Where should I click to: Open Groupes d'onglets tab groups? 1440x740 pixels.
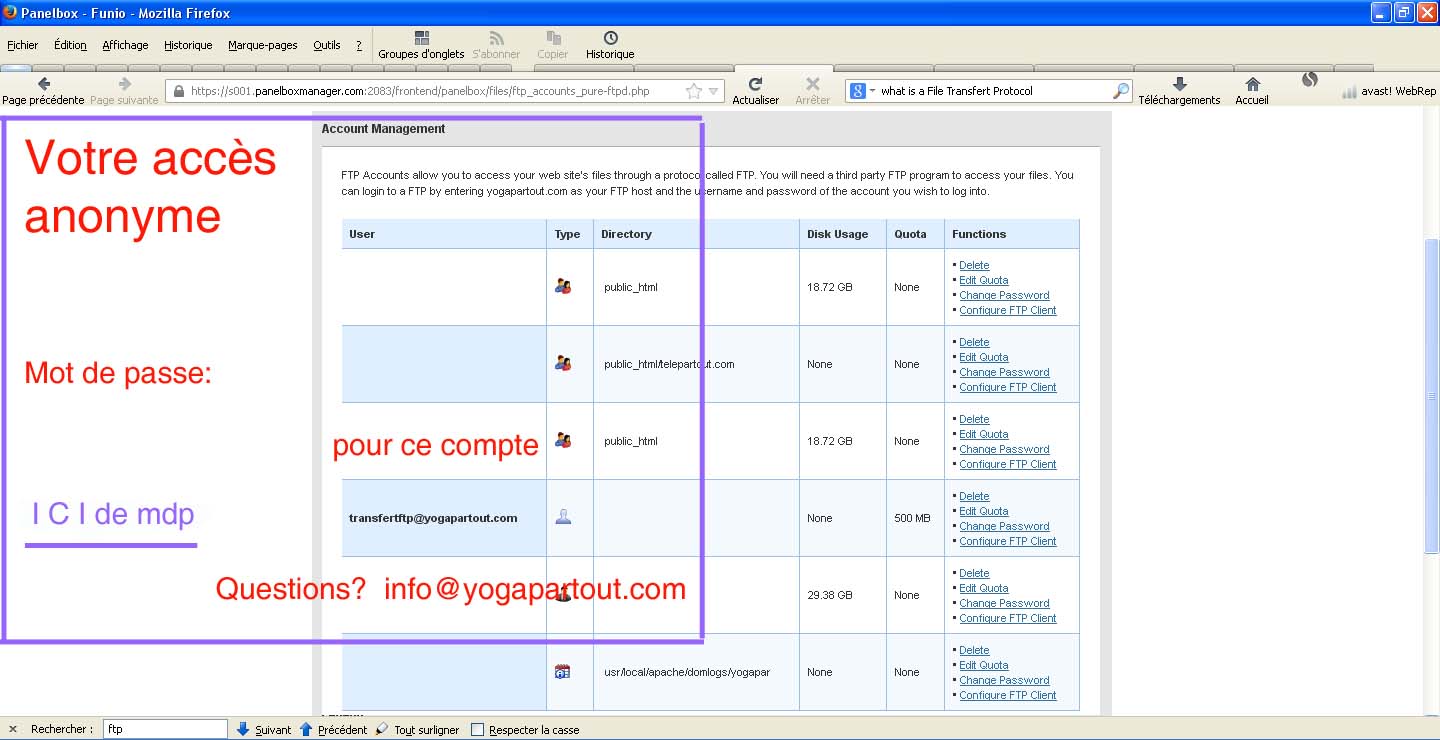tap(421, 39)
